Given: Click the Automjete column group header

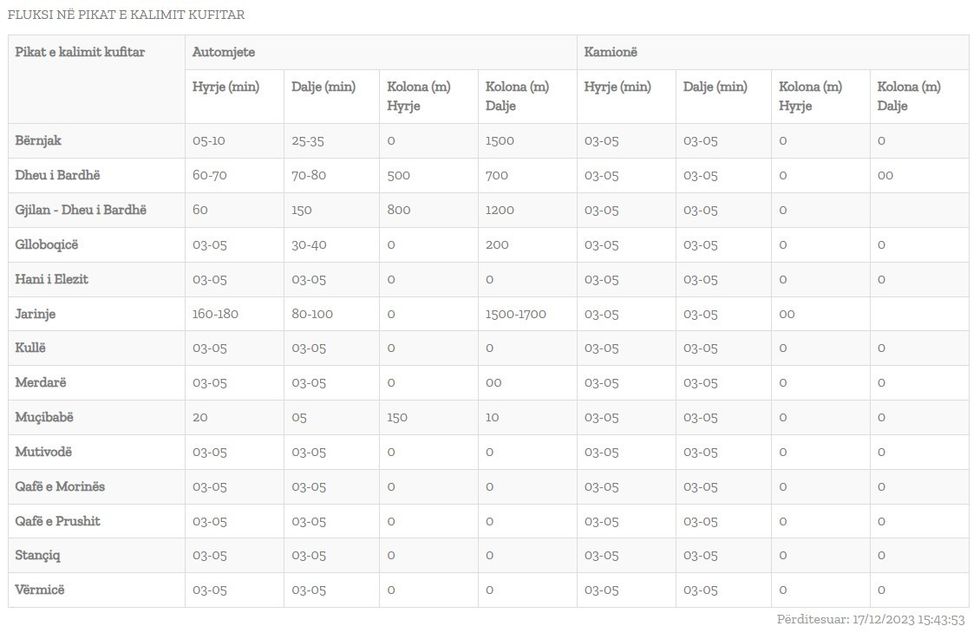Looking at the screenshot, I should 225,51.
